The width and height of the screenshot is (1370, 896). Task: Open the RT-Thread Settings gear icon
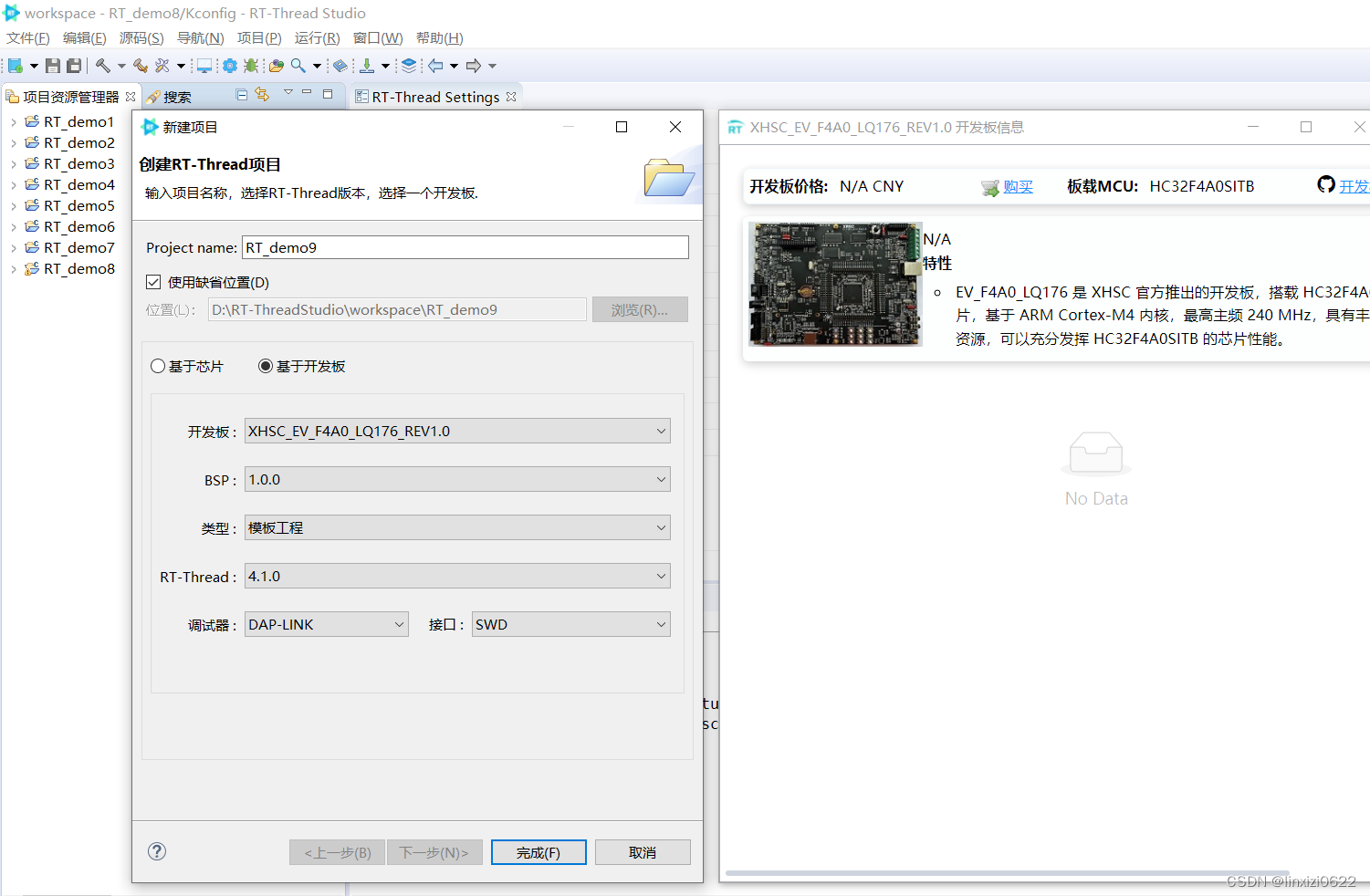(230, 66)
